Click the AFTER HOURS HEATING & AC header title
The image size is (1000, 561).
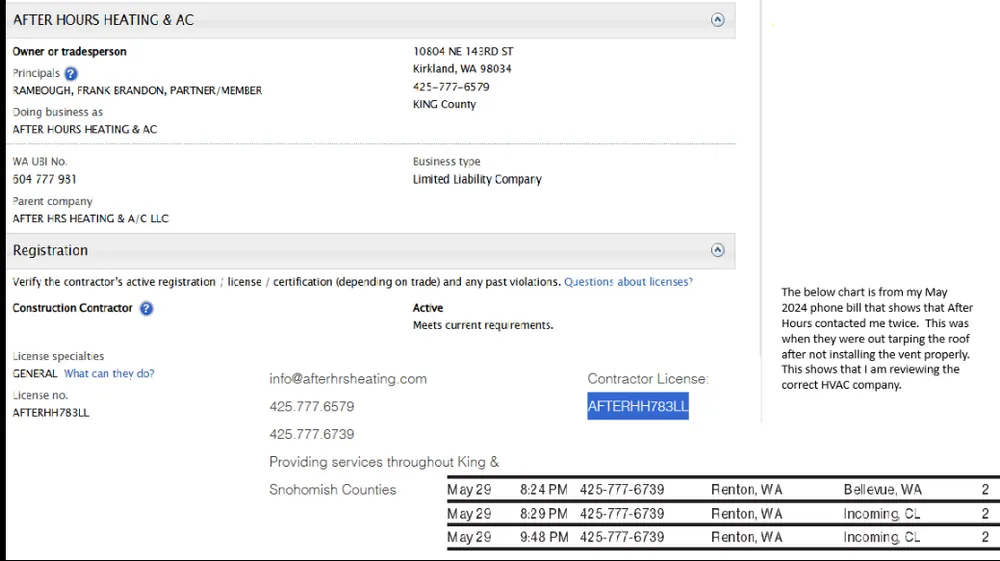coord(103,20)
